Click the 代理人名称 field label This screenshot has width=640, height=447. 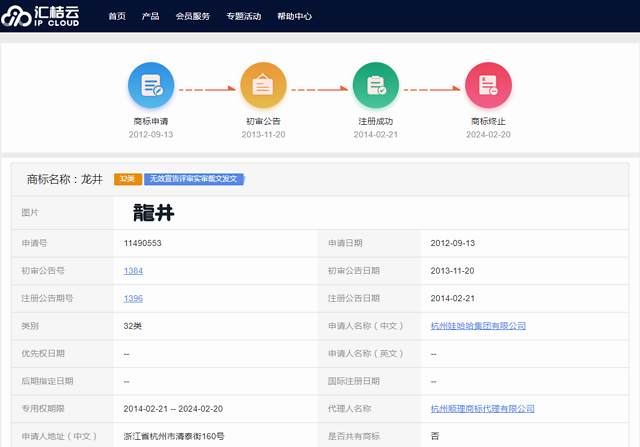pos(349,409)
